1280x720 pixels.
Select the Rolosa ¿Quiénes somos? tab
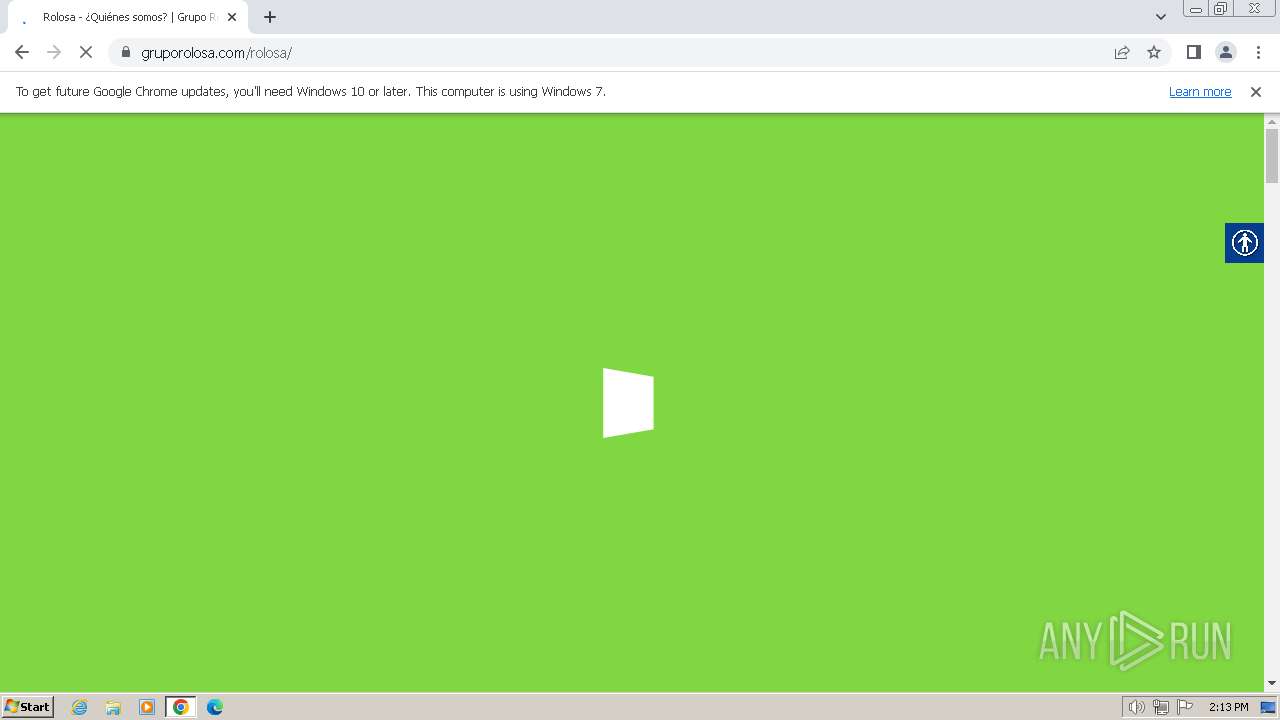click(x=127, y=17)
